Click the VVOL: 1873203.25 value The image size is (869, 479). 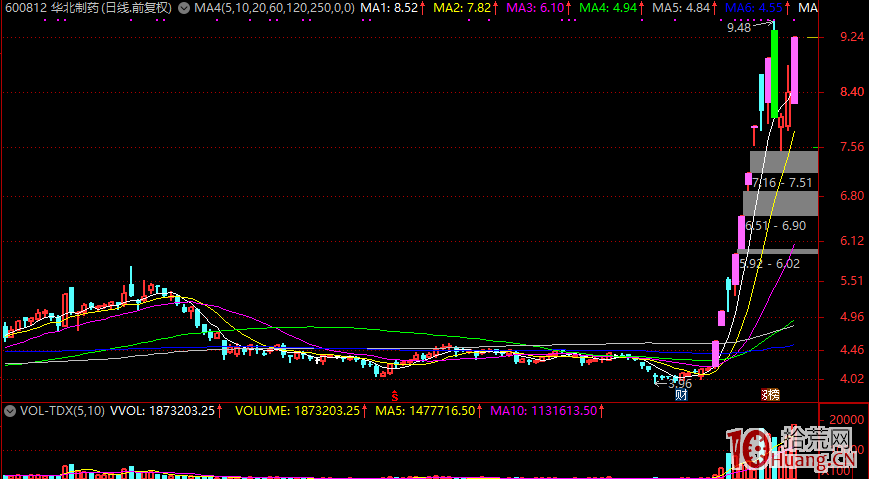point(162,411)
